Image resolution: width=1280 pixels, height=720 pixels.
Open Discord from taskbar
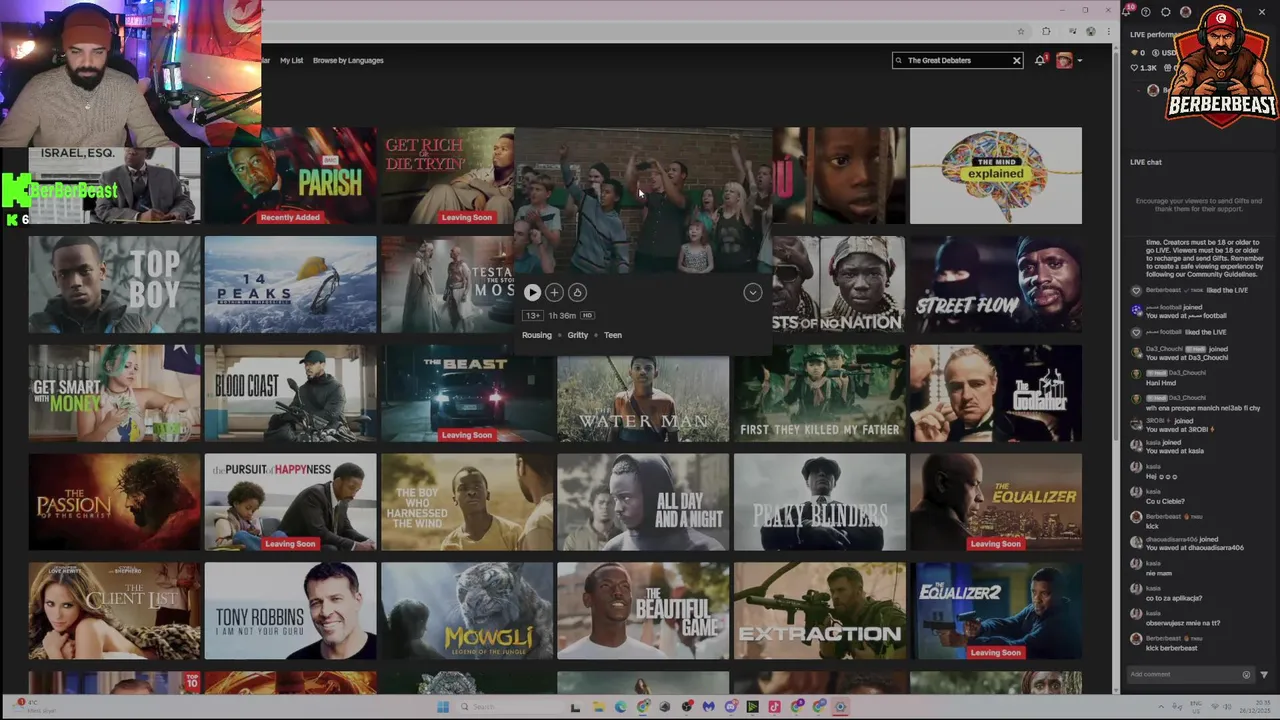[731, 707]
